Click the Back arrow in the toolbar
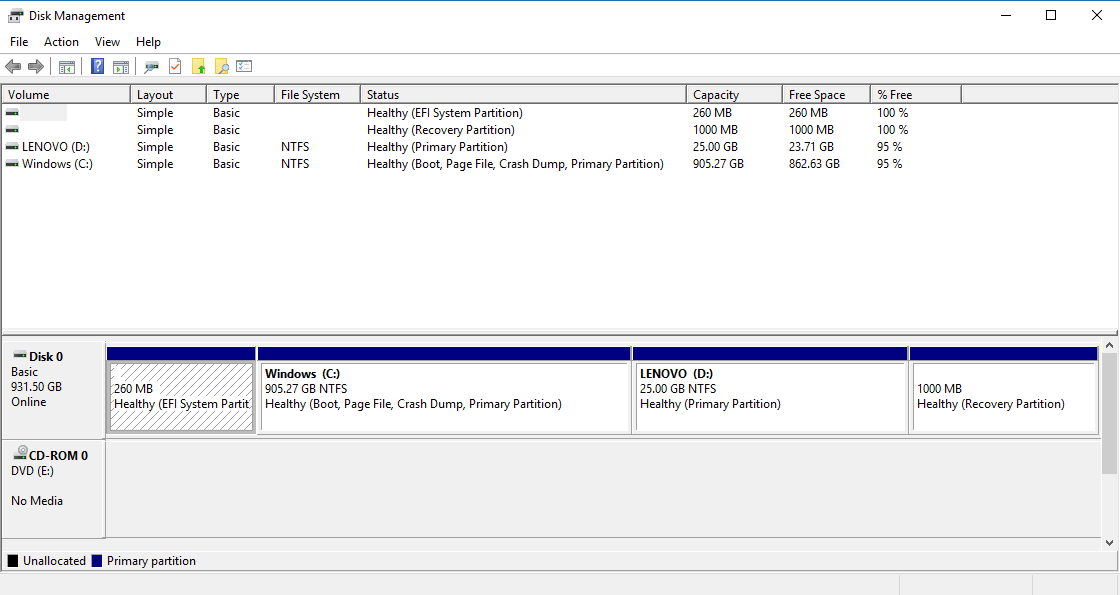Viewport: 1120px width, 595px height. pos(13,67)
